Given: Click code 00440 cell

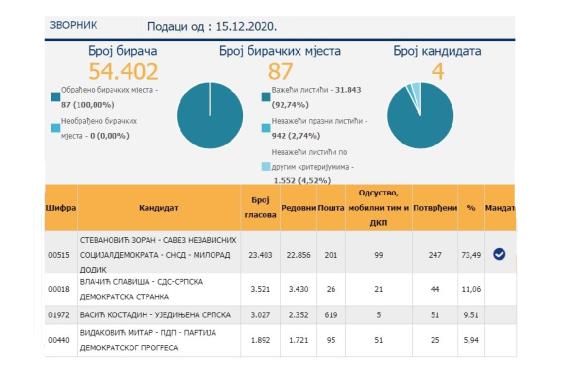Looking at the screenshot, I should (x=59, y=340).
